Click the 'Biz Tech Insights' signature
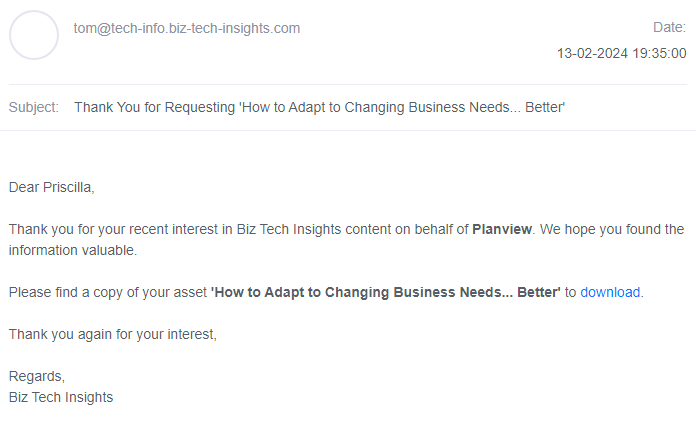Image resolution: width=696 pixels, height=437 pixels. click(x=61, y=397)
